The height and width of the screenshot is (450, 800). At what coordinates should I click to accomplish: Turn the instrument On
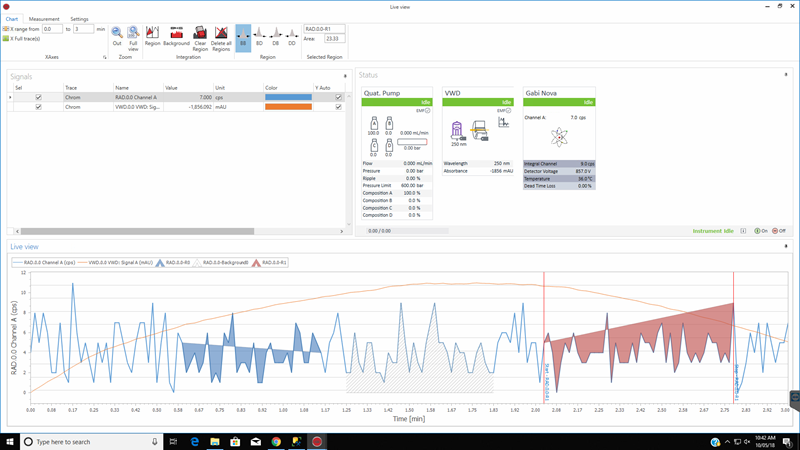click(x=761, y=231)
